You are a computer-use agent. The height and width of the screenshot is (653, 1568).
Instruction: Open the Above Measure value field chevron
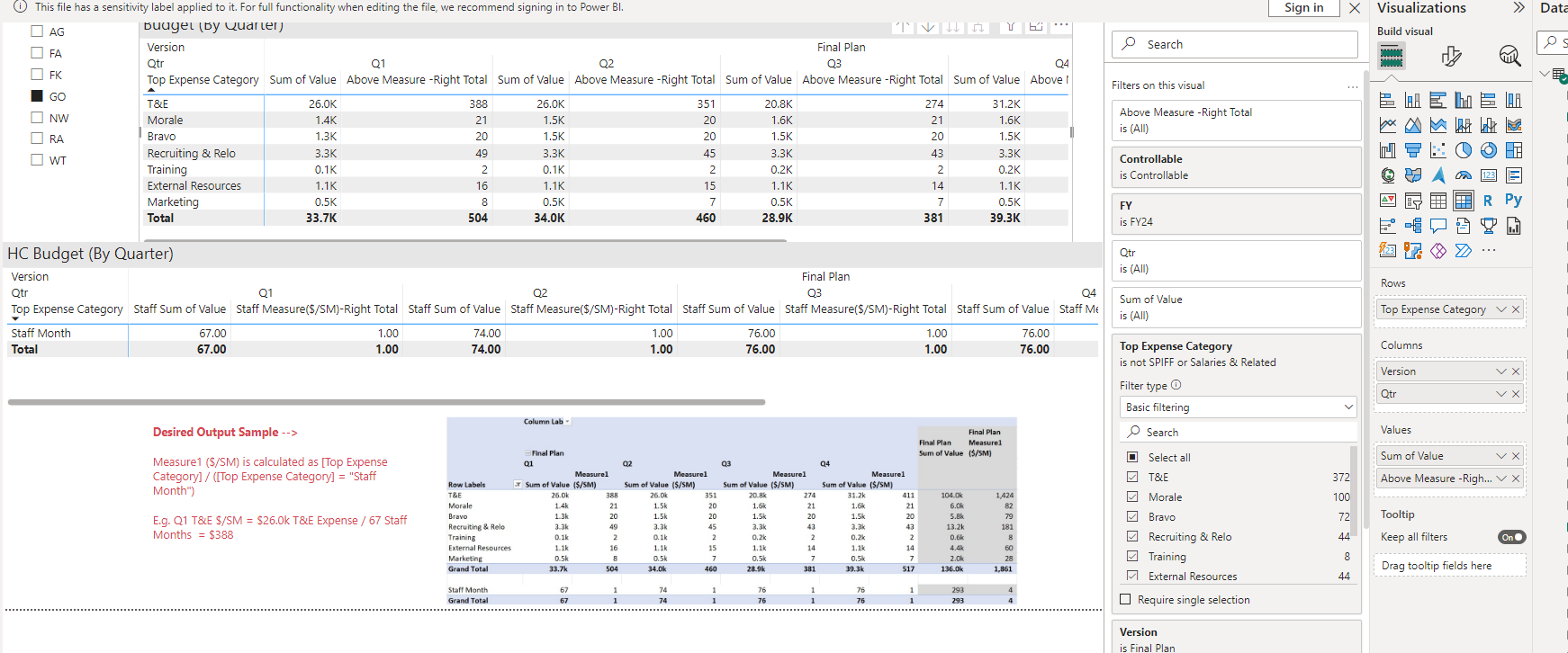coord(1500,479)
